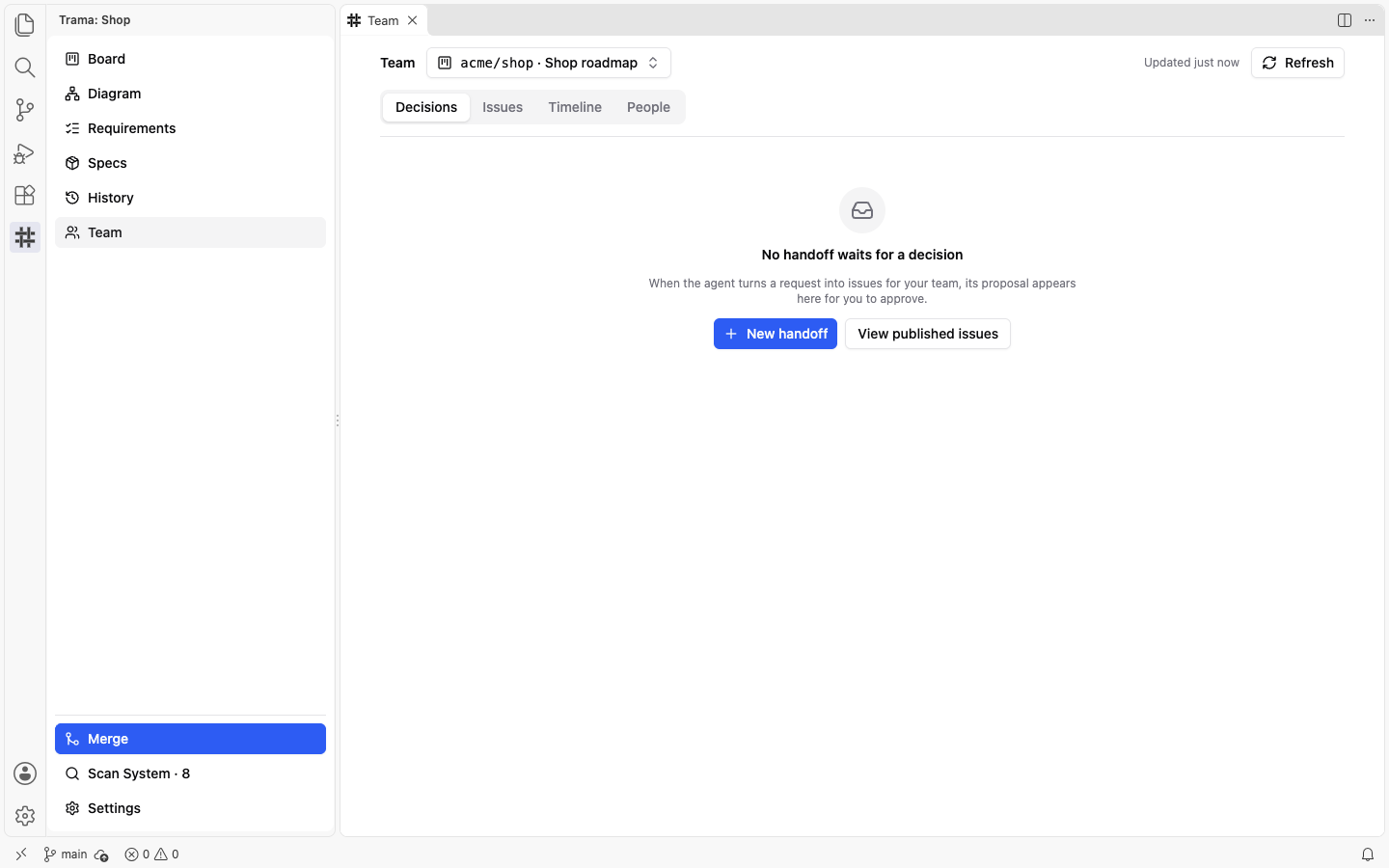The width and height of the screenshot is (1389, 868).
Task: Click the empty inbox tray icon
Action: (862, 210)
